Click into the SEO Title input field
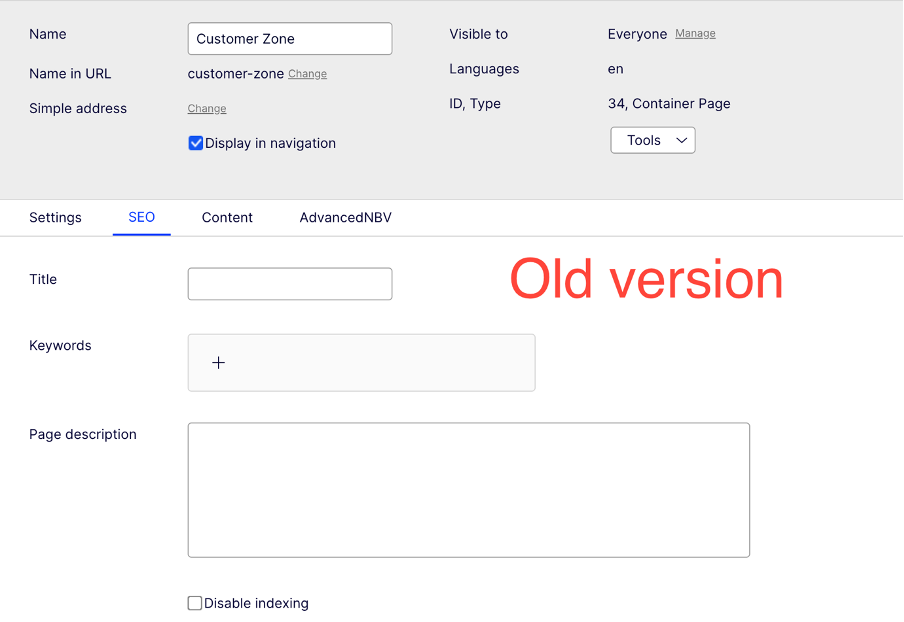904x622 pixels. pos(289,284)
